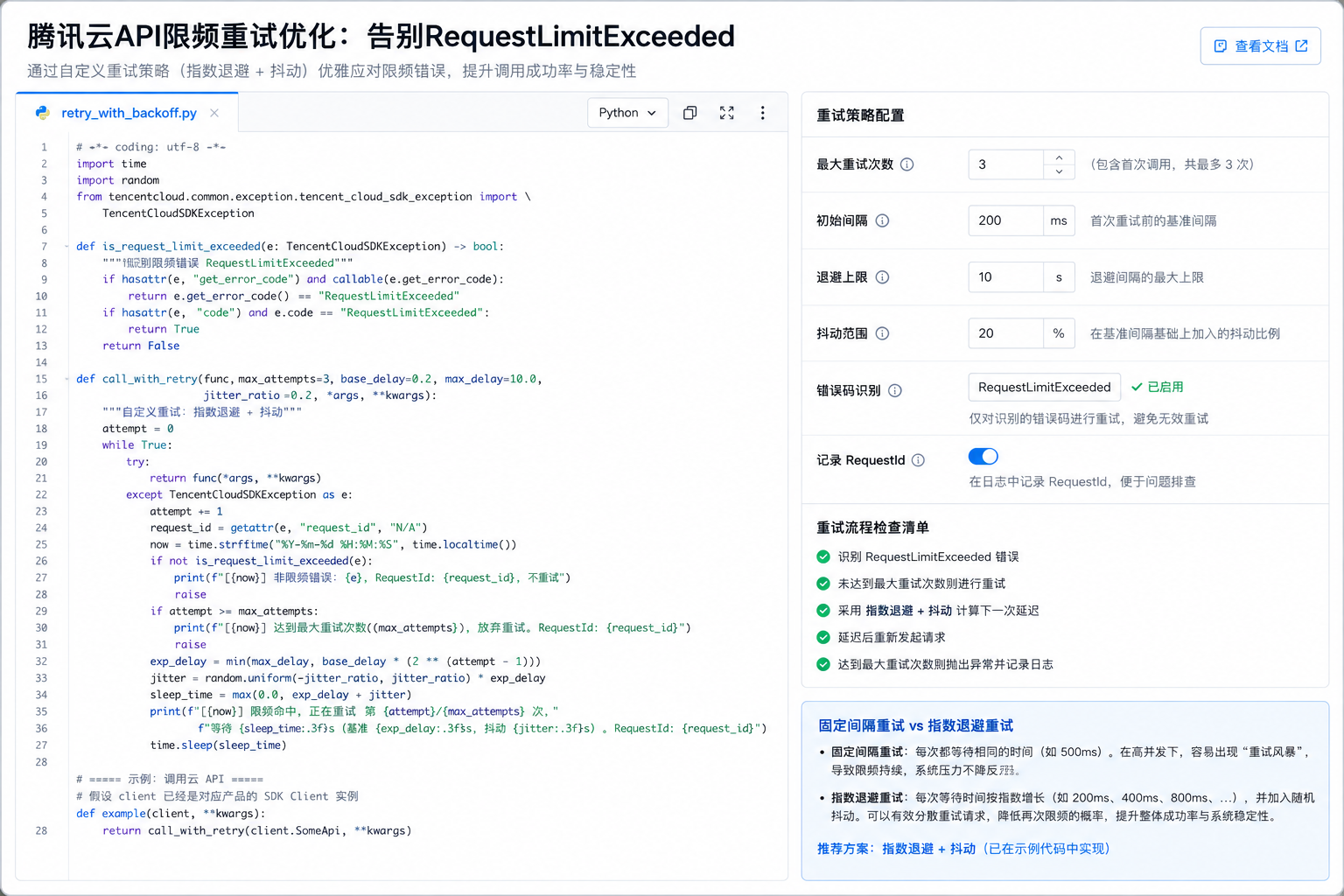Click the page title 腾讯云API限频重试优化
1344x896 pixels.
(x=381, y=37)
